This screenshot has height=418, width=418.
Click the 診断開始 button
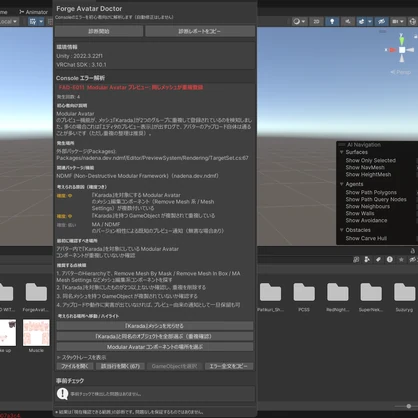click(99, 31)
